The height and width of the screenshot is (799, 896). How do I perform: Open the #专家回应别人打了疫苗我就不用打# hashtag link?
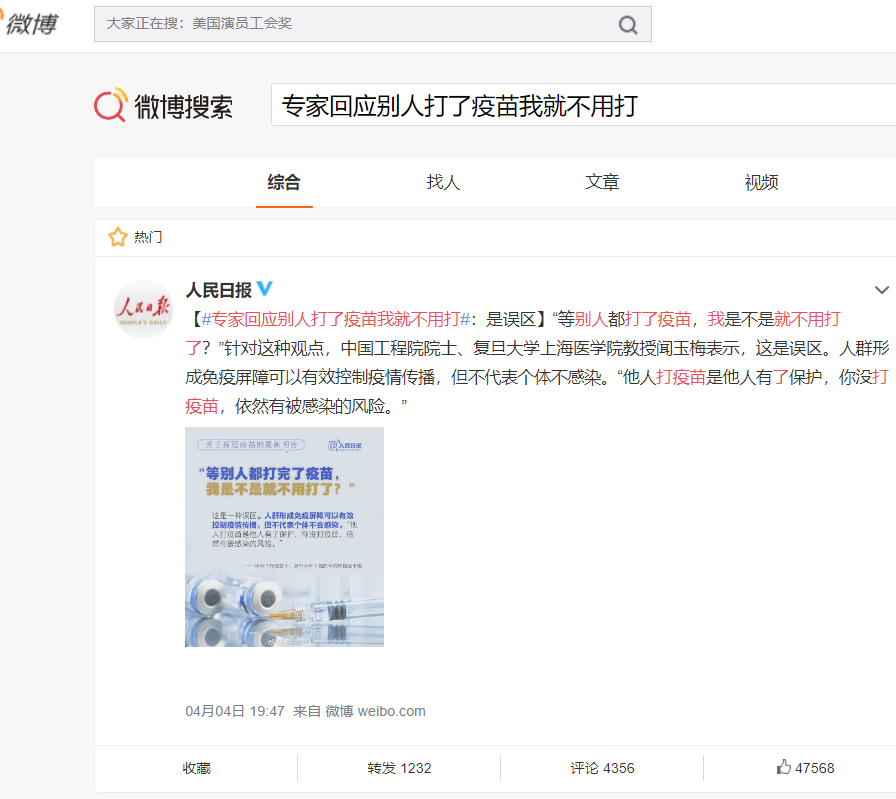pos(336,319)
